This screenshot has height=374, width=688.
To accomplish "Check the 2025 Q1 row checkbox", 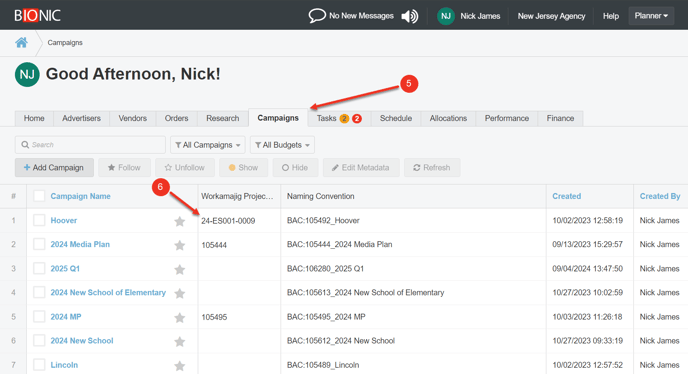I will tap(39, 268).
